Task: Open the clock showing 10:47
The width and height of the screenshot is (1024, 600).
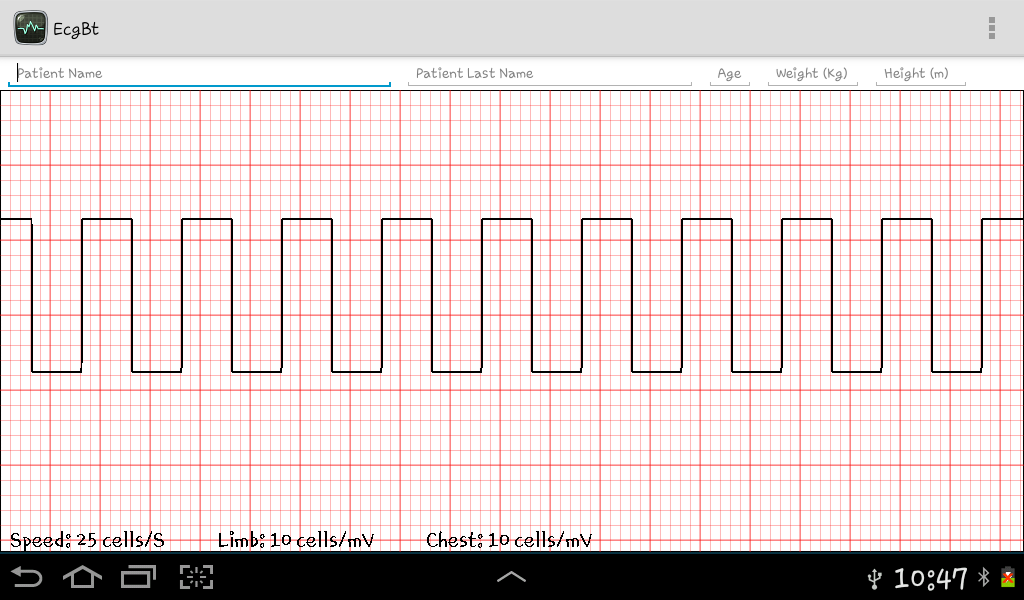Action: 930,578
